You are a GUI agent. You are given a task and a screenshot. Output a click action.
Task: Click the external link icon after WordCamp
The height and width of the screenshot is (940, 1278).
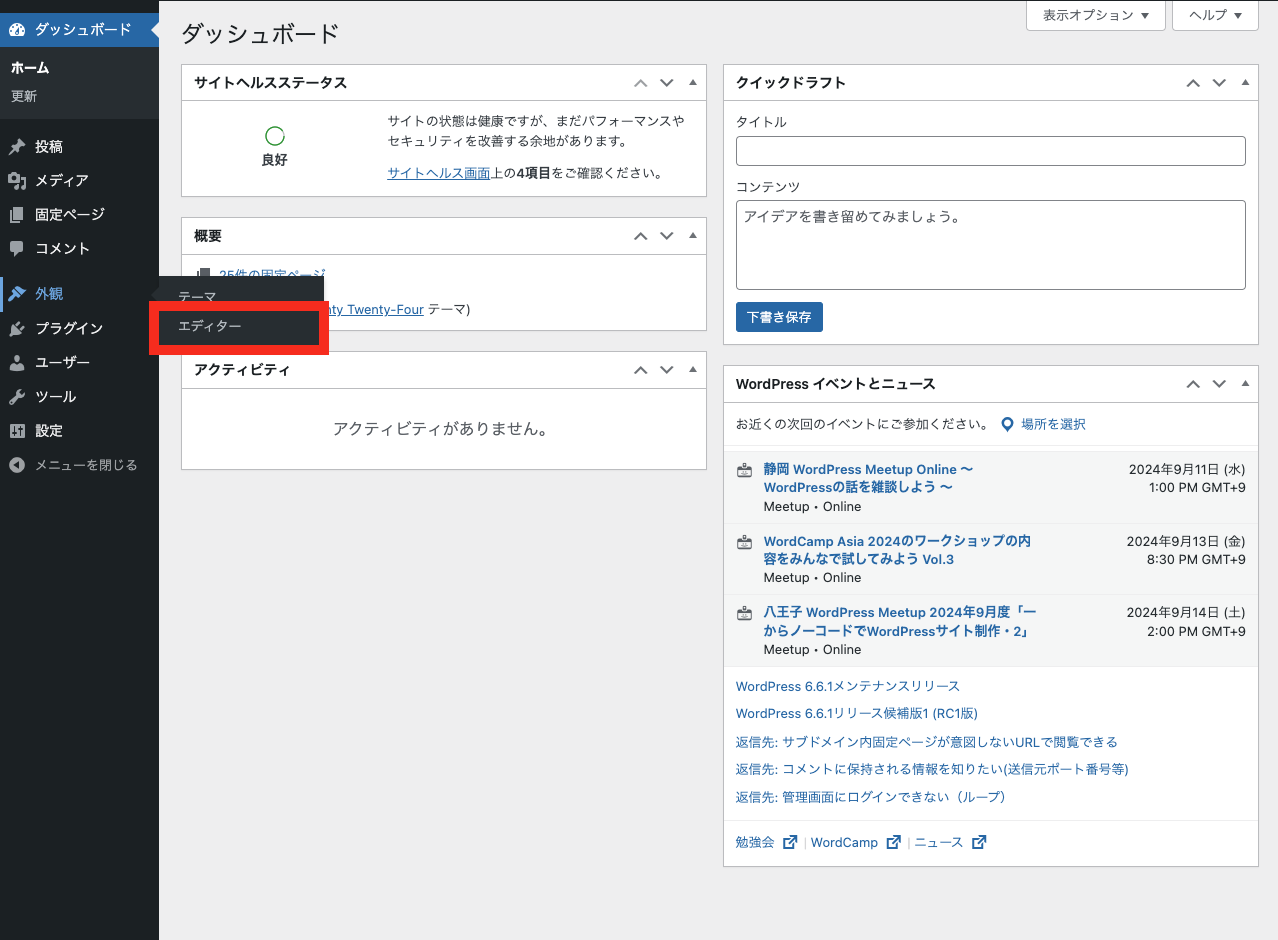click(x=894, y=842)
